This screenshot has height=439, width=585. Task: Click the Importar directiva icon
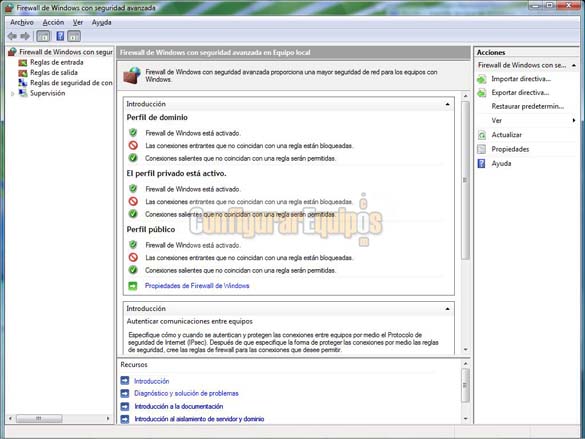pyautogui.click(x=482, y=79)
